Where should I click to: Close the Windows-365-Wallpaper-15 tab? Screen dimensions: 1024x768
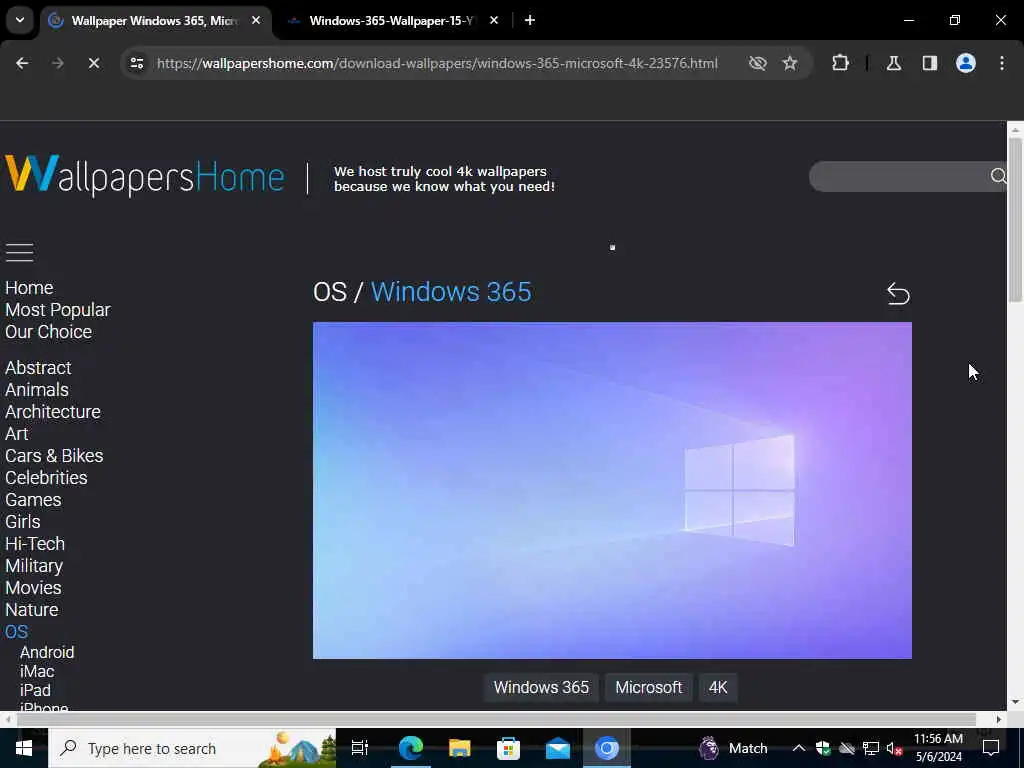point(494,20)
